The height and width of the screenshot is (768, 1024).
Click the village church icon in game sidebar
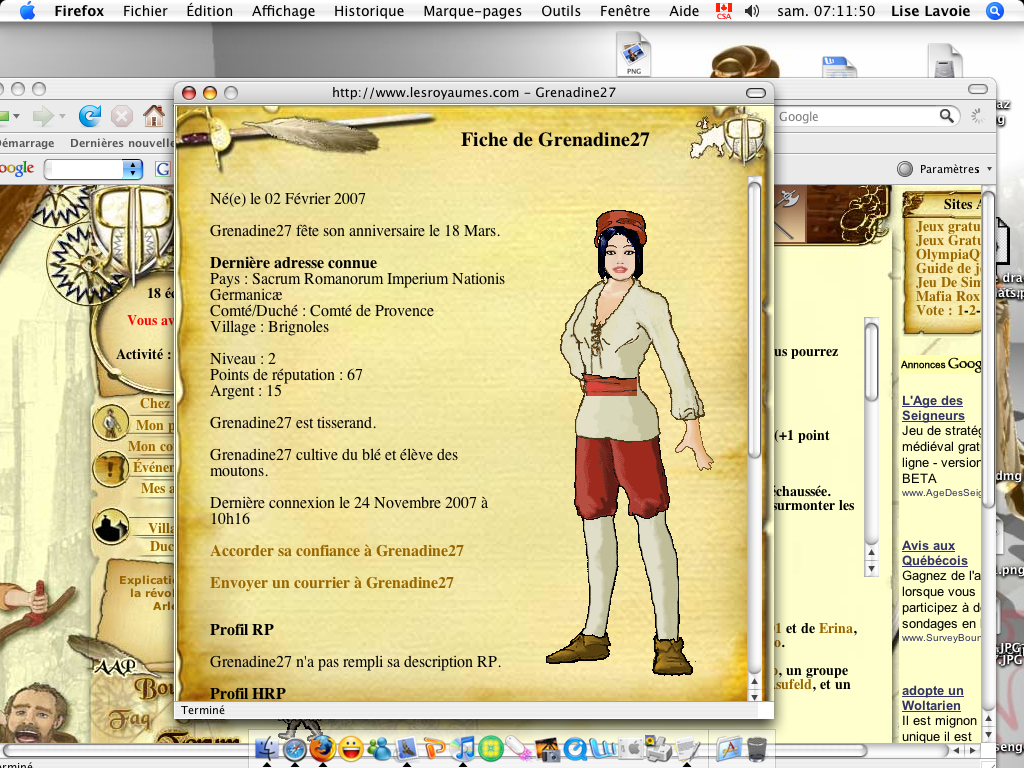110,527
